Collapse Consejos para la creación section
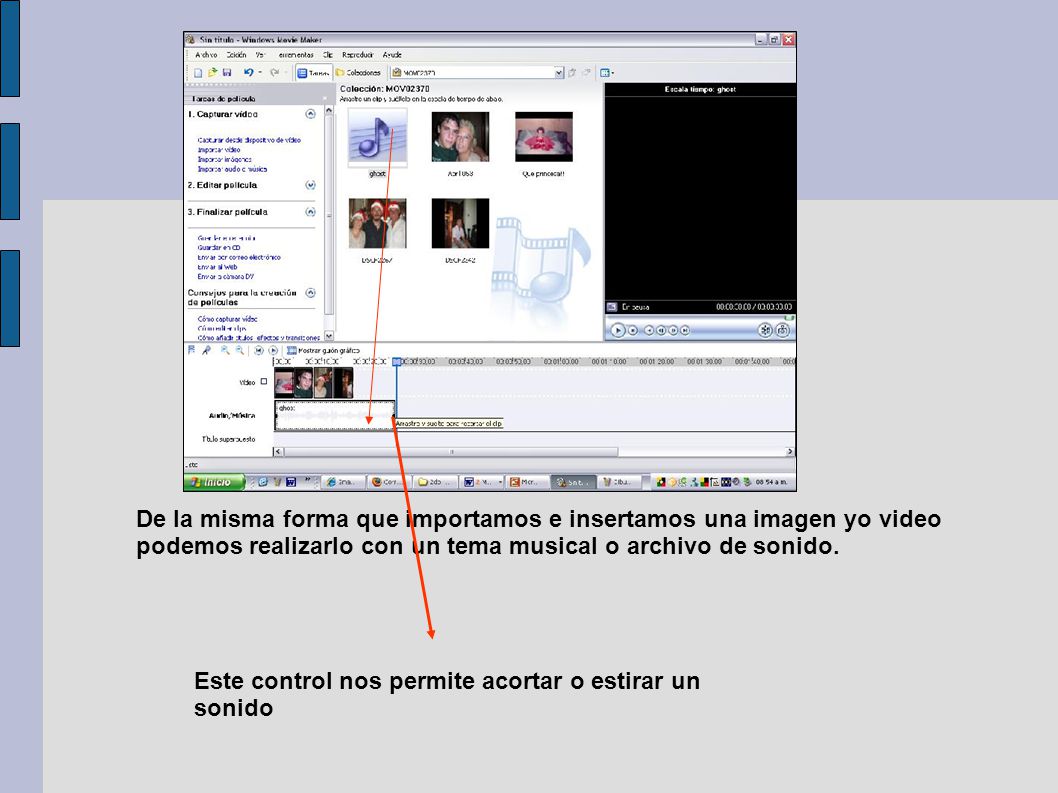The width and height of the screenshot is (1058, 793). (x=310, y=293)
